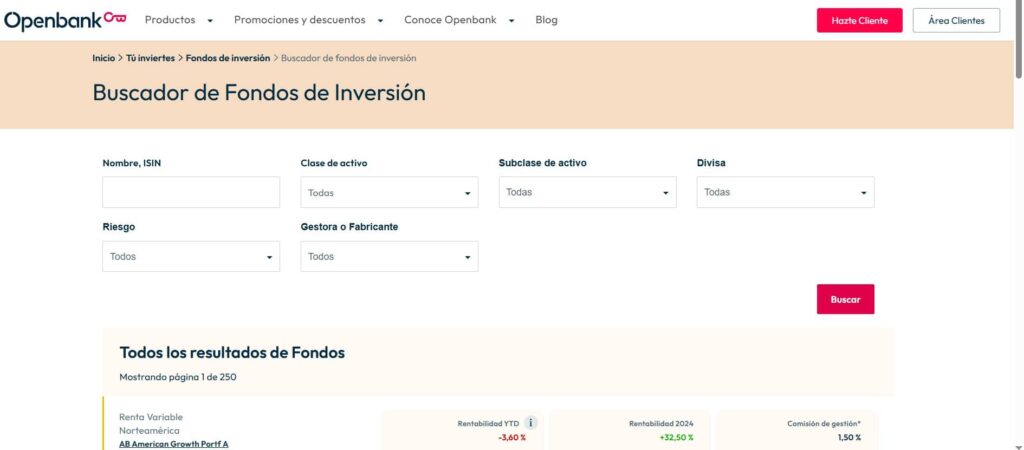
Task: Click the Buscar button
Action: pyautogui.click(x=846, y=299)
